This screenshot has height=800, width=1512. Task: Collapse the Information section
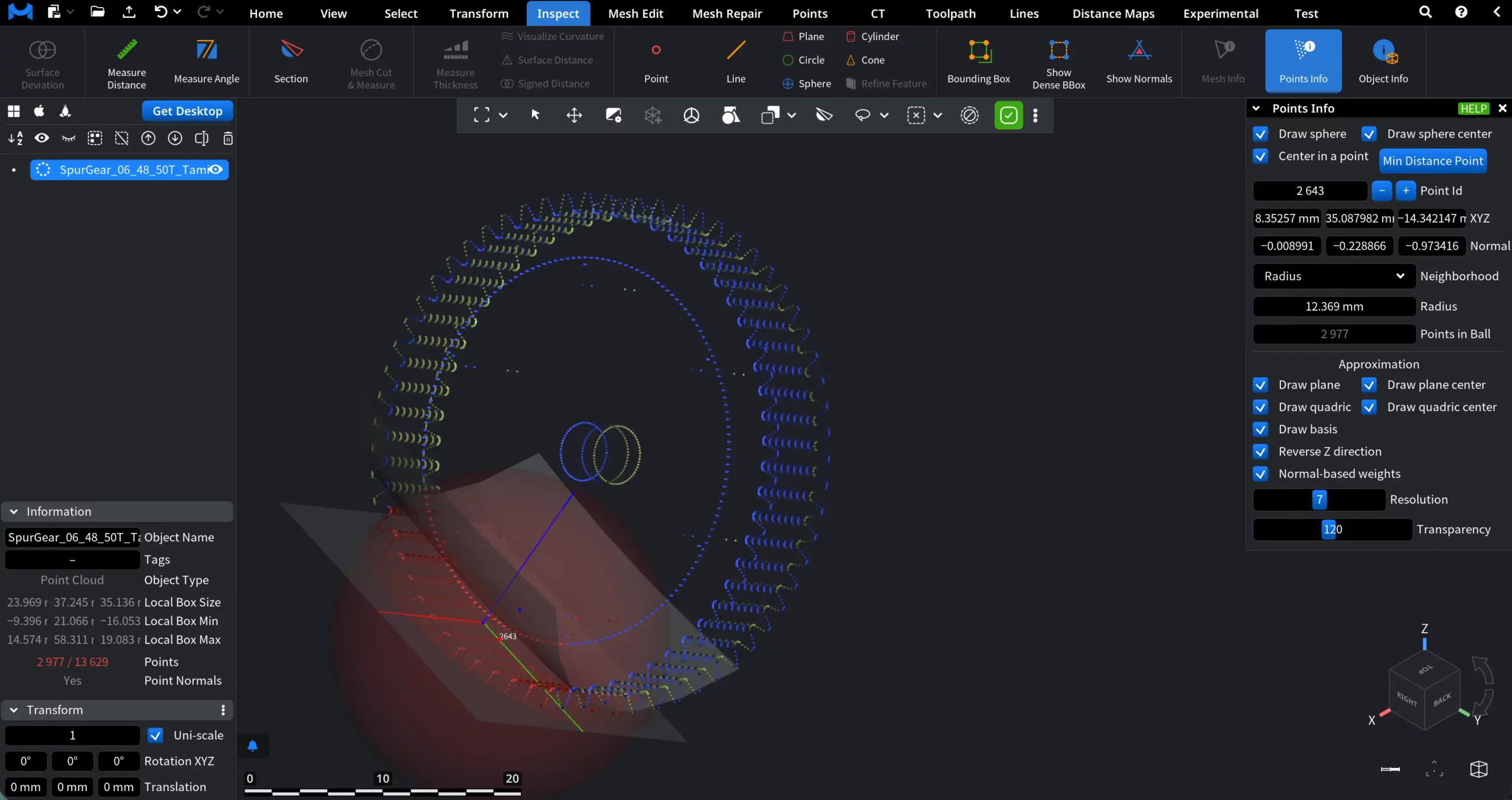(14, 512)
